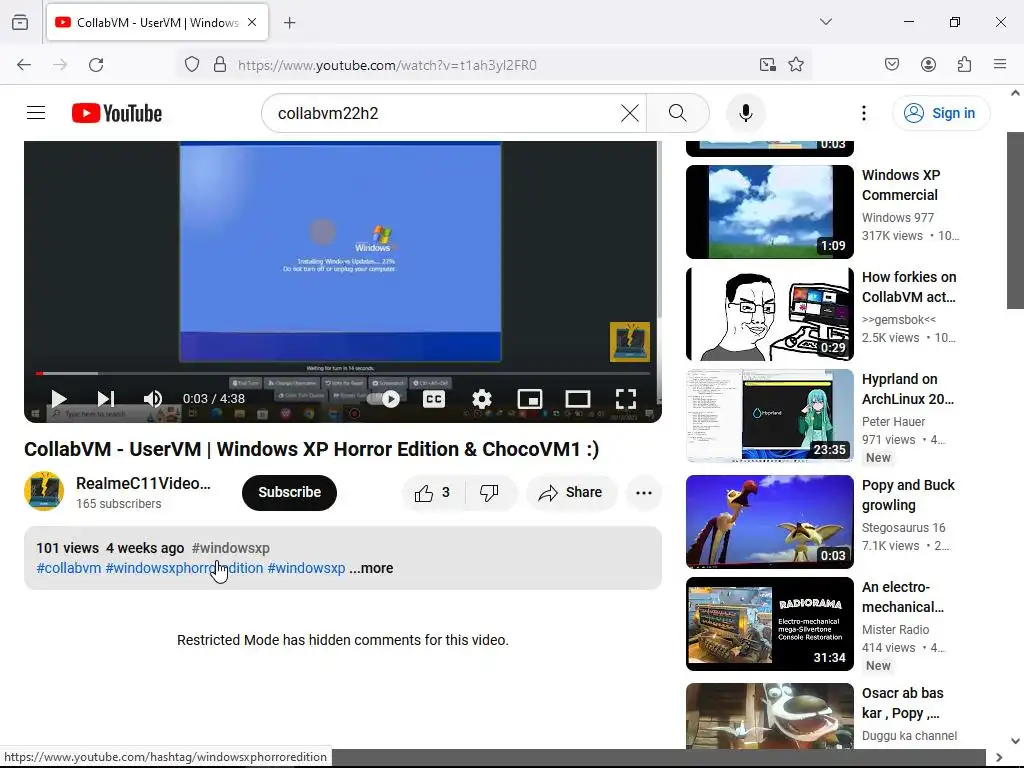Toggle closed captions
Image resolution: width=1024 pixels, height=768 pixels.
(434, 398)
